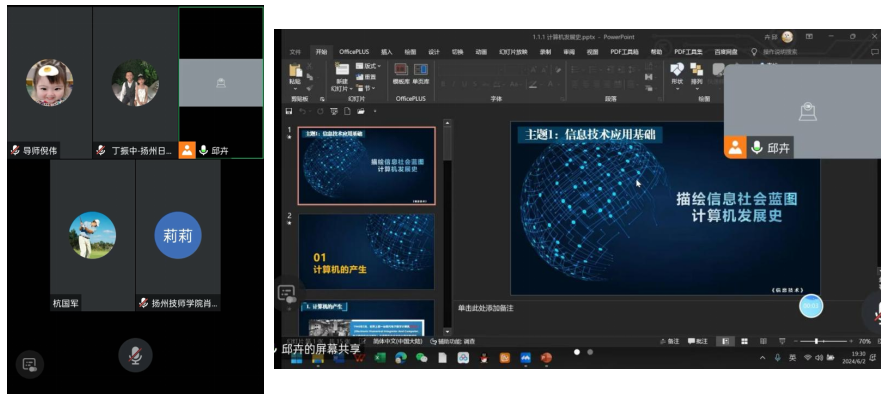Screen dimensions: 883x402
Task: Click the Format Painter brush icon
Action: coord(310,88)
